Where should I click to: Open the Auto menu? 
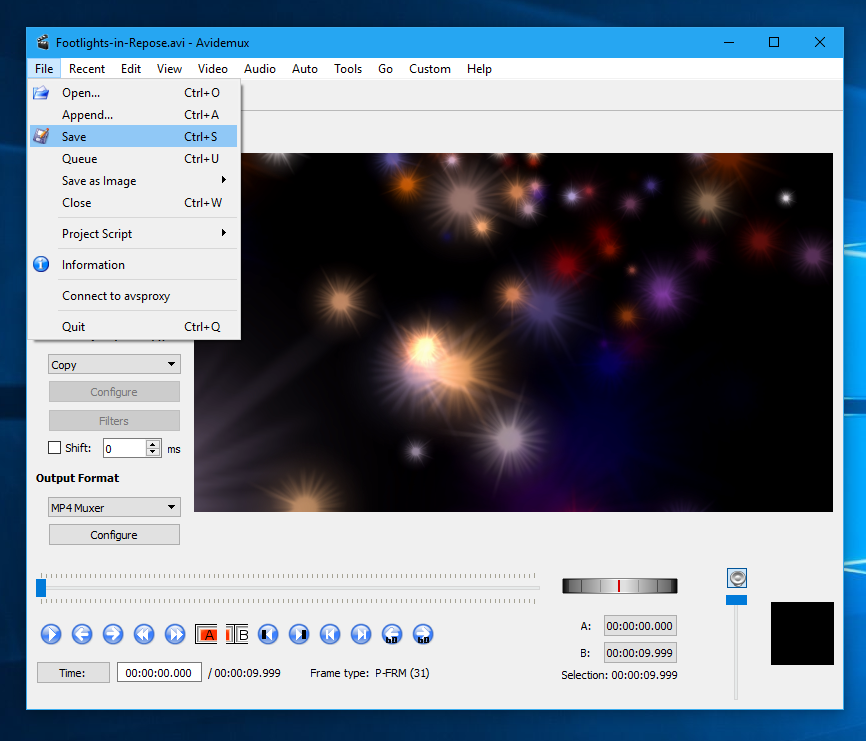[x=305, y=68]
